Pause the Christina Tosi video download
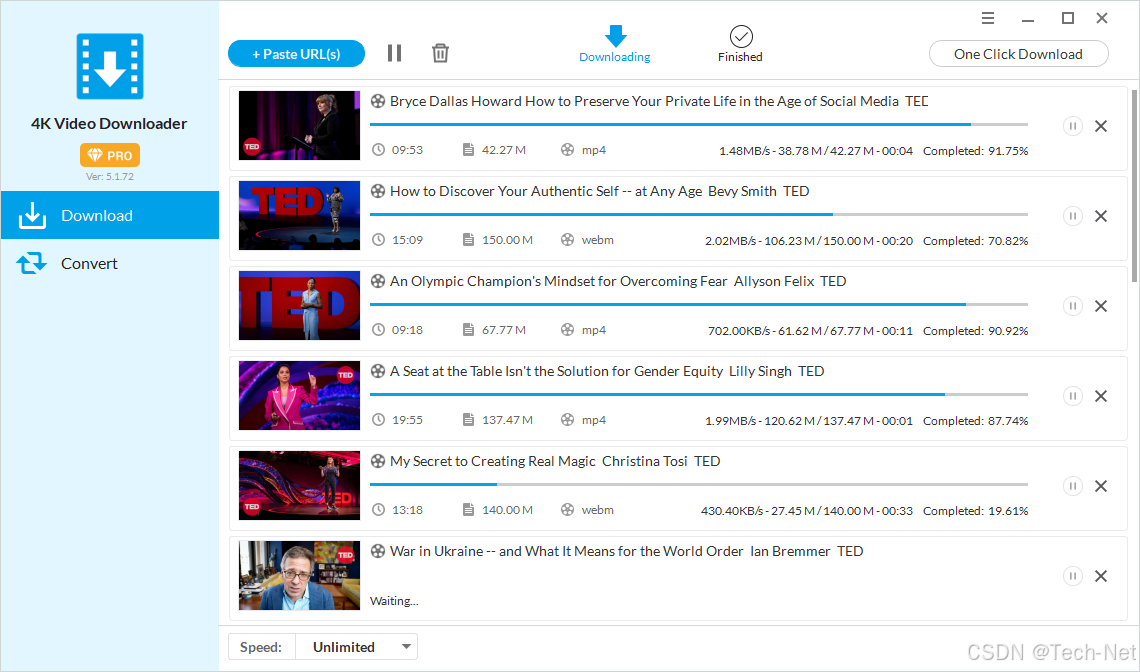1140x672 pixels. coord(1072,486)
